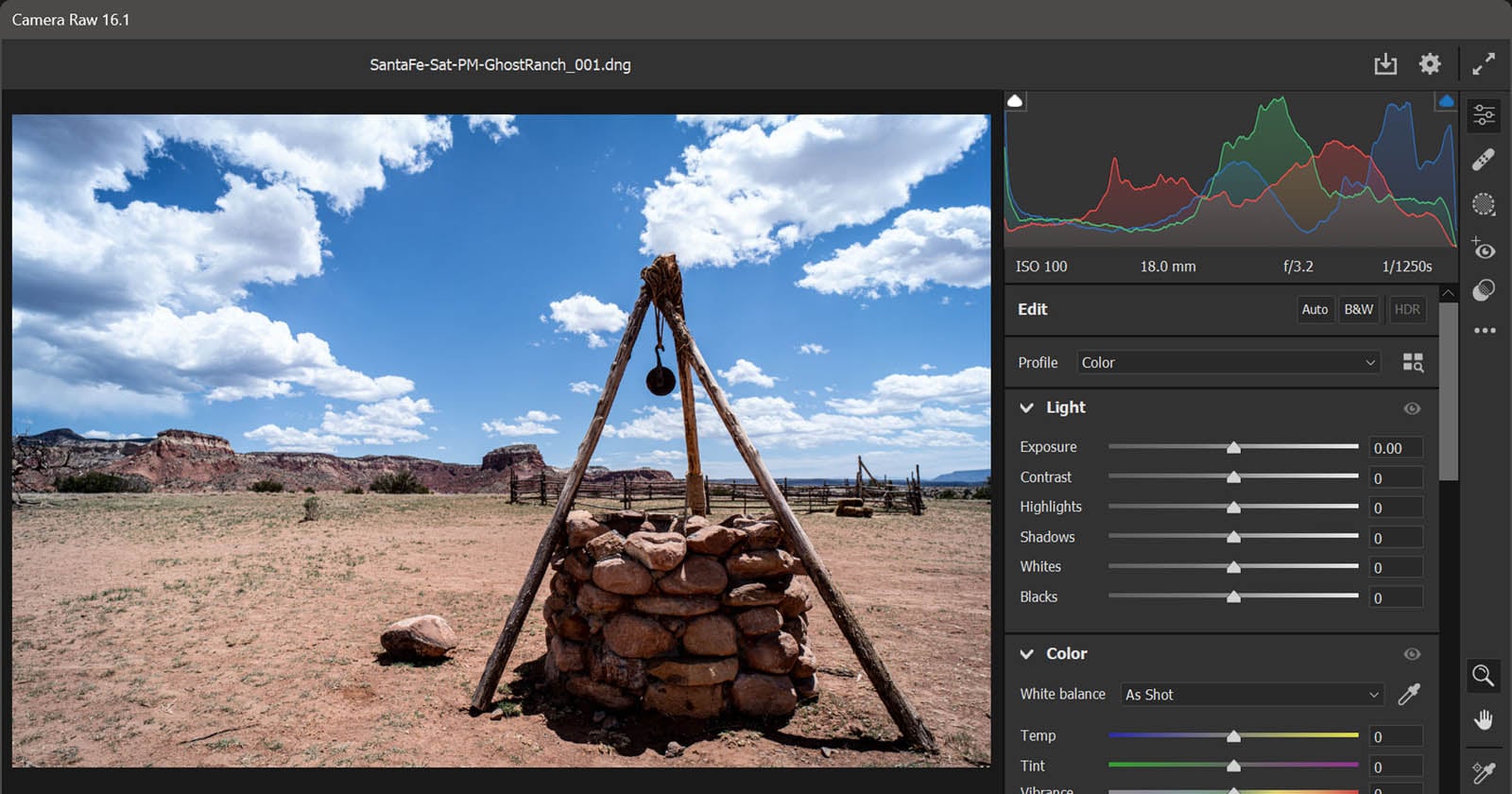Click the Auto button
Viewport: 1512px width, 794px height.
1314,310
